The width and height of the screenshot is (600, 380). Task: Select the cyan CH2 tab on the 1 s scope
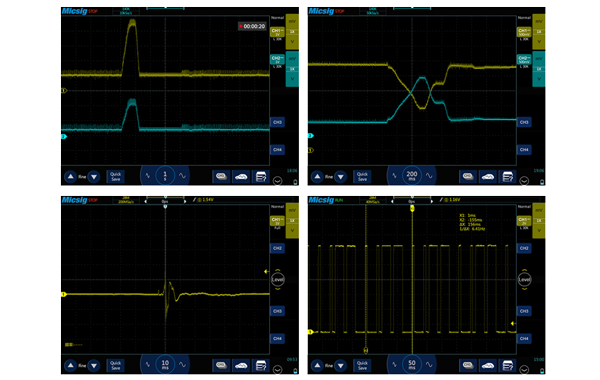click(277, 60)
